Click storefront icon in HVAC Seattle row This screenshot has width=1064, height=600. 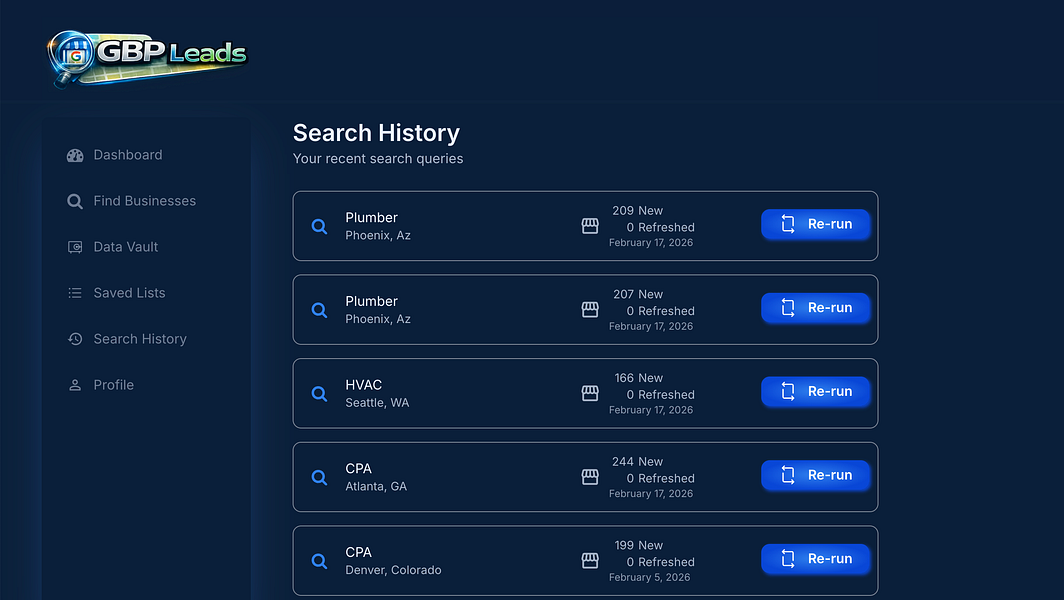[x=590, y=393]
